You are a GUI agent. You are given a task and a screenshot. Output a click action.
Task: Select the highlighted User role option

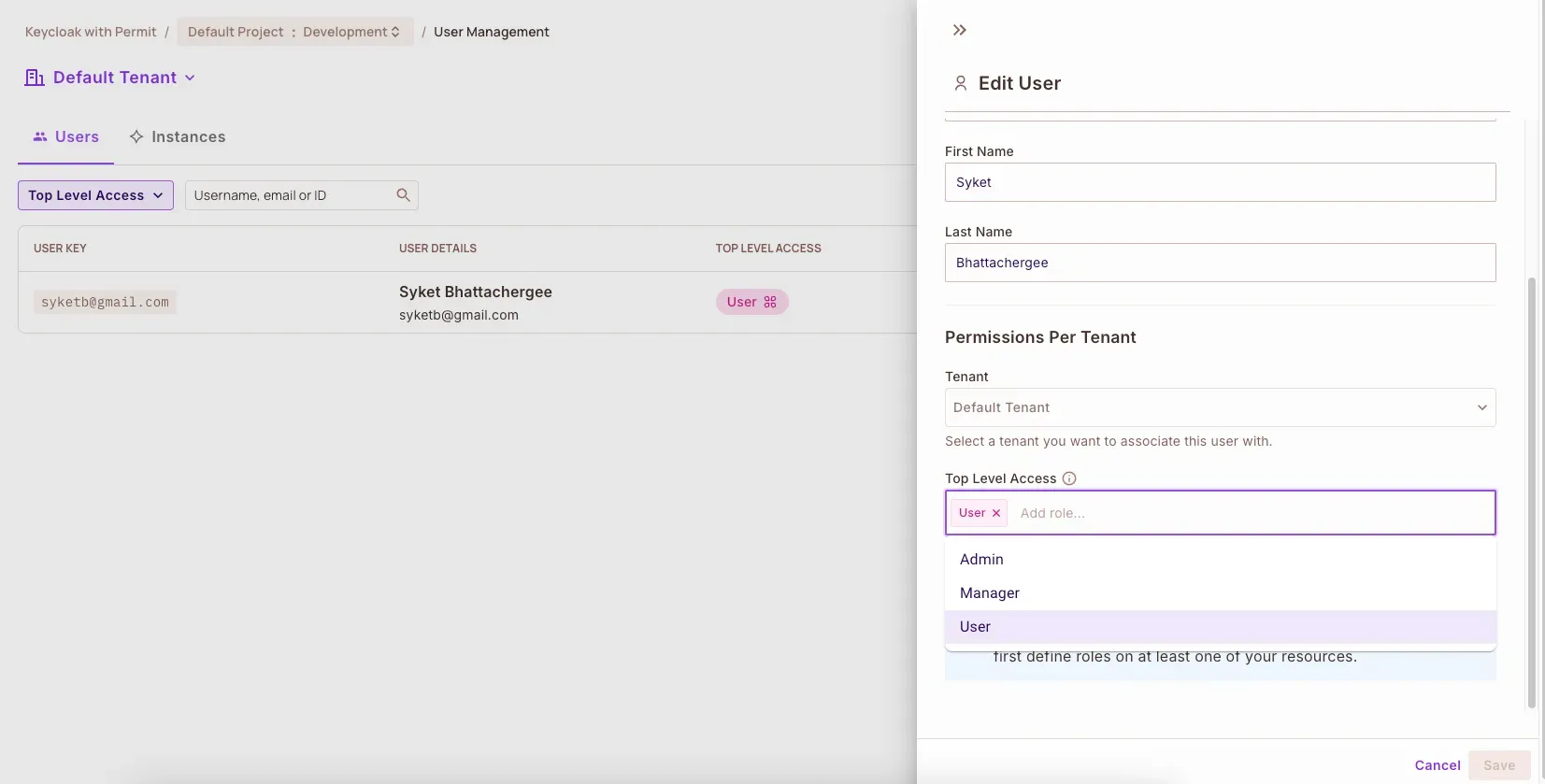[x=975, y=626]
